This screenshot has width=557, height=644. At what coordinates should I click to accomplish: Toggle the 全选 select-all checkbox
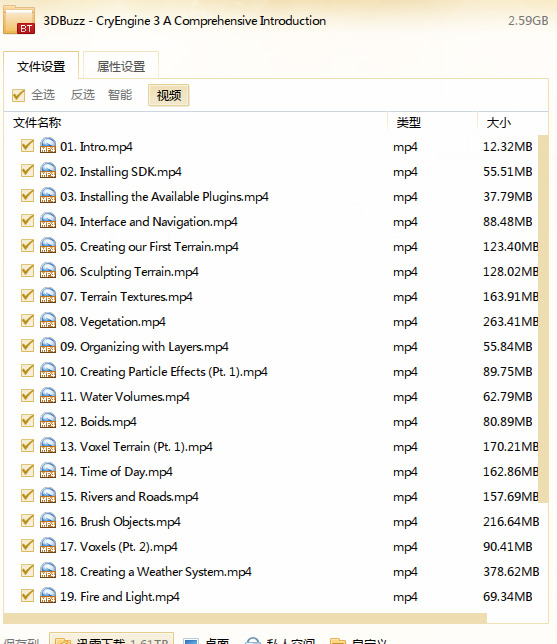click(18, 95)
